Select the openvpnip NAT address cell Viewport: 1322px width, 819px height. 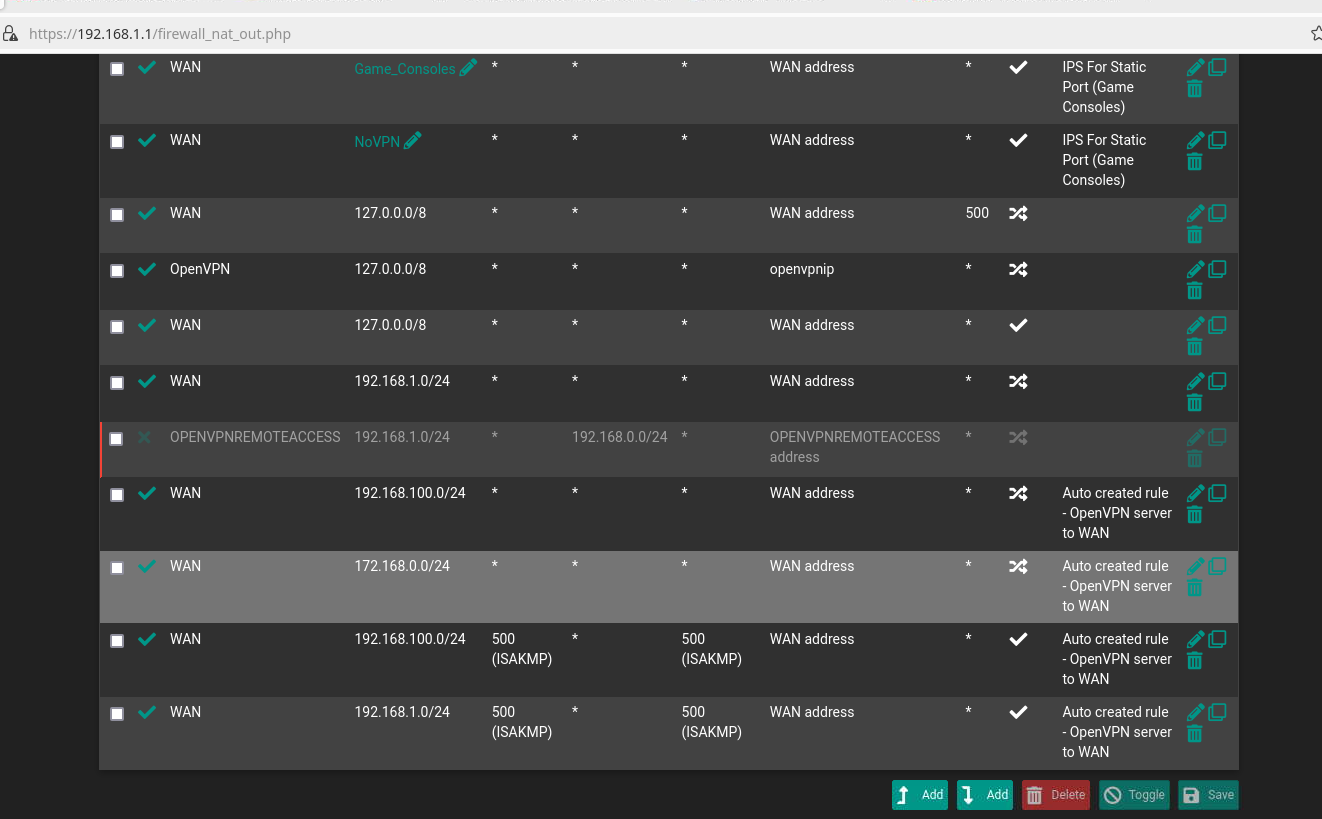coord(802,269)
